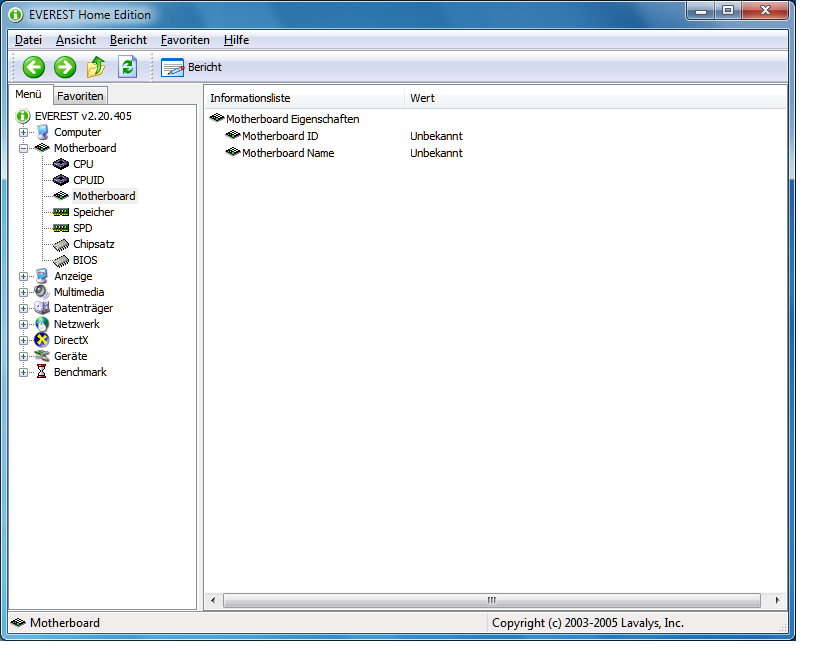Open the CPU chip icon
824x656 pixels.
click(61, 164)
